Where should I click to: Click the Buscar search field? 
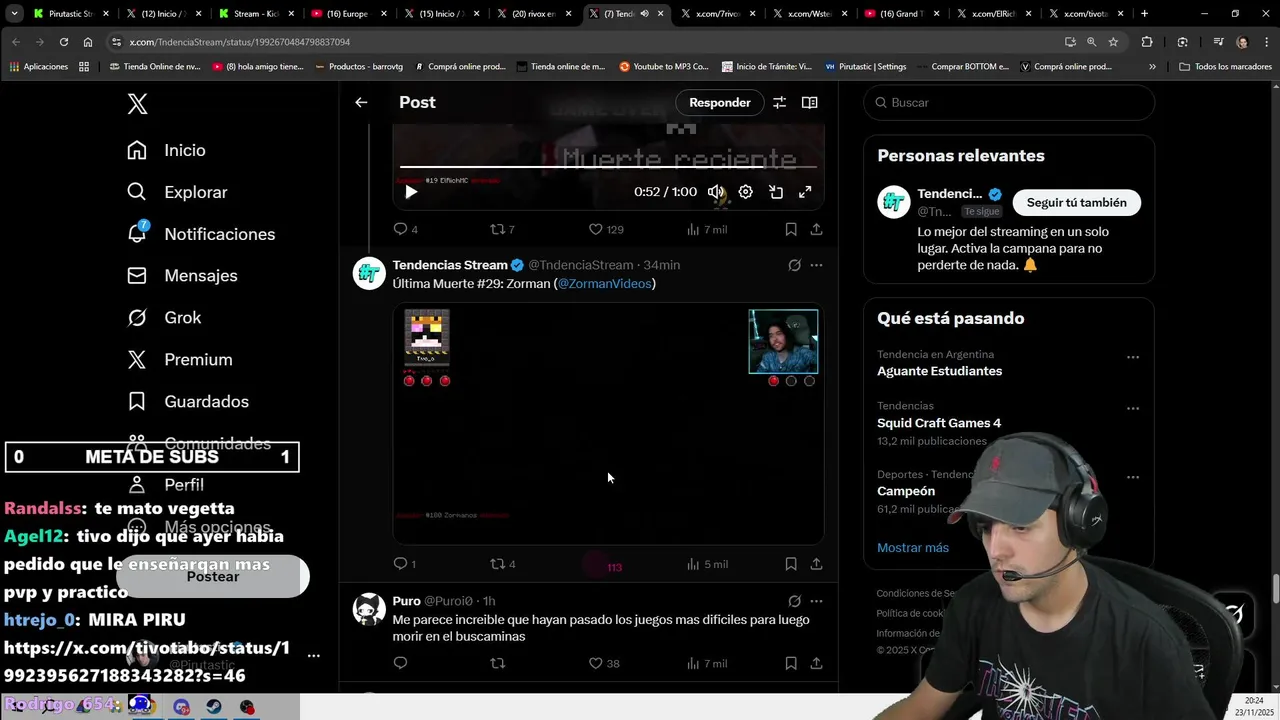click(1009, 102)
